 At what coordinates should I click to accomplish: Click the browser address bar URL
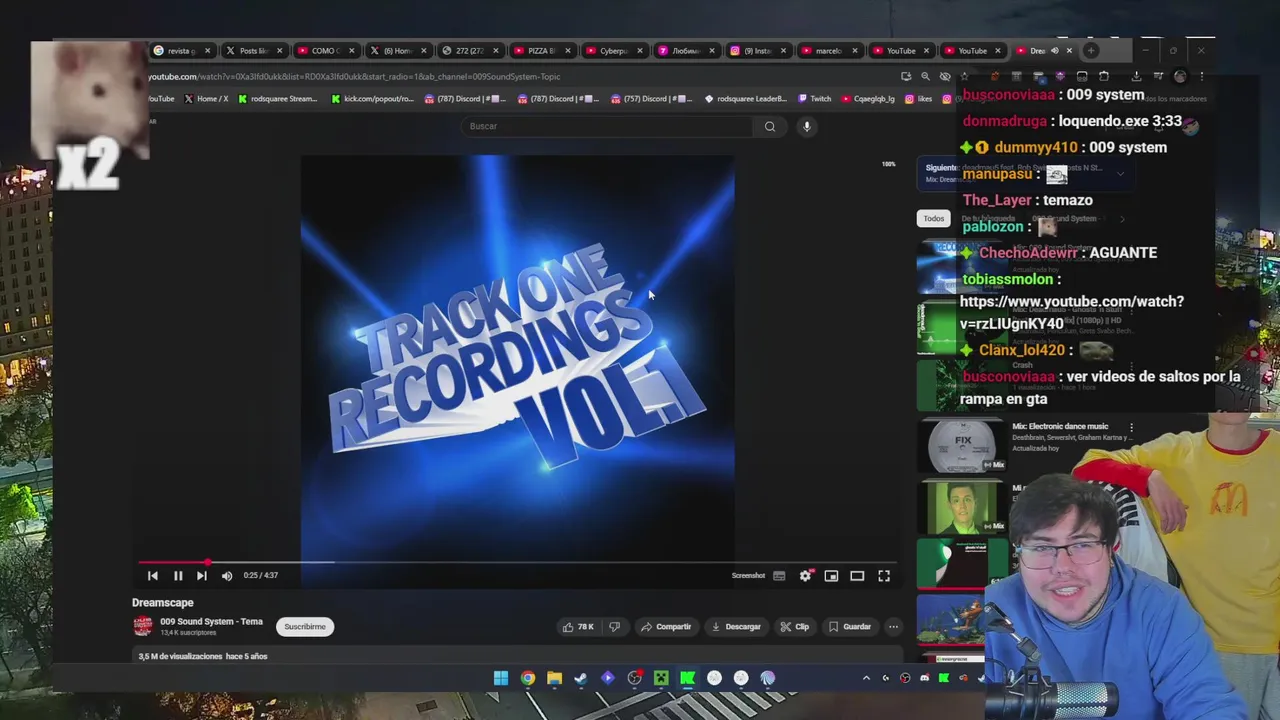(x=354, y=77)
